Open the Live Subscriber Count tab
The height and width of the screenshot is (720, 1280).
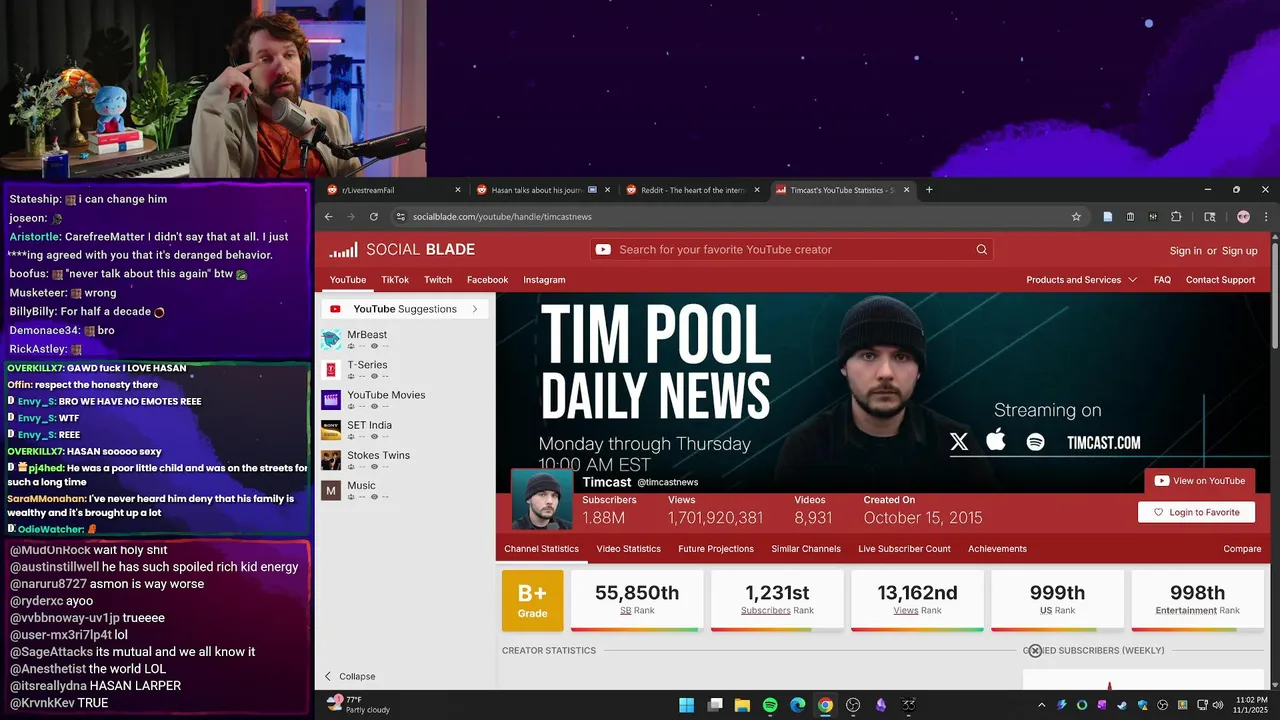click(x=904, y=549)
